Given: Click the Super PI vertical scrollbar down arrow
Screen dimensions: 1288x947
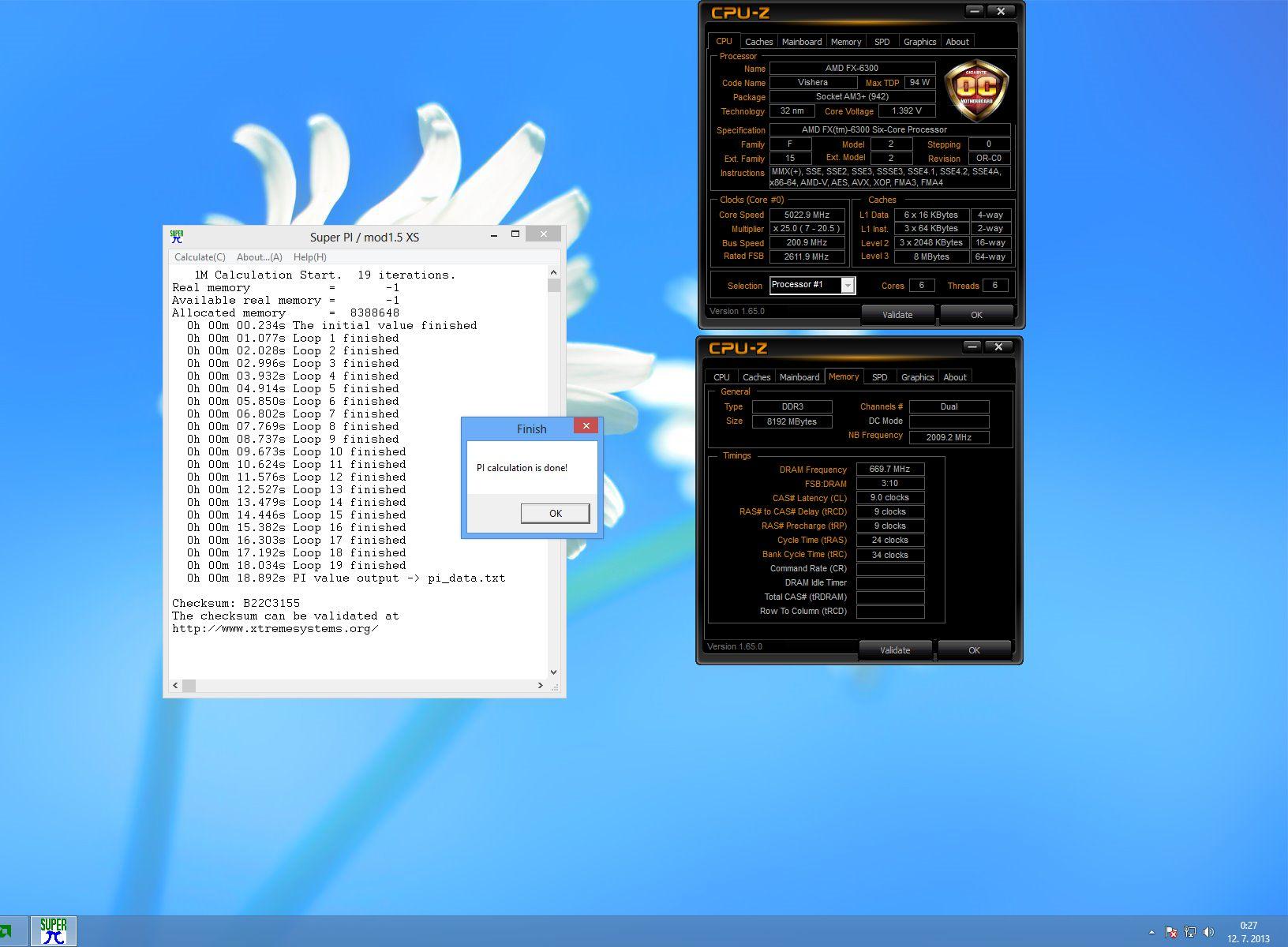Looking at the screenshot, I should pyautogui.click(x=553, y=672).
